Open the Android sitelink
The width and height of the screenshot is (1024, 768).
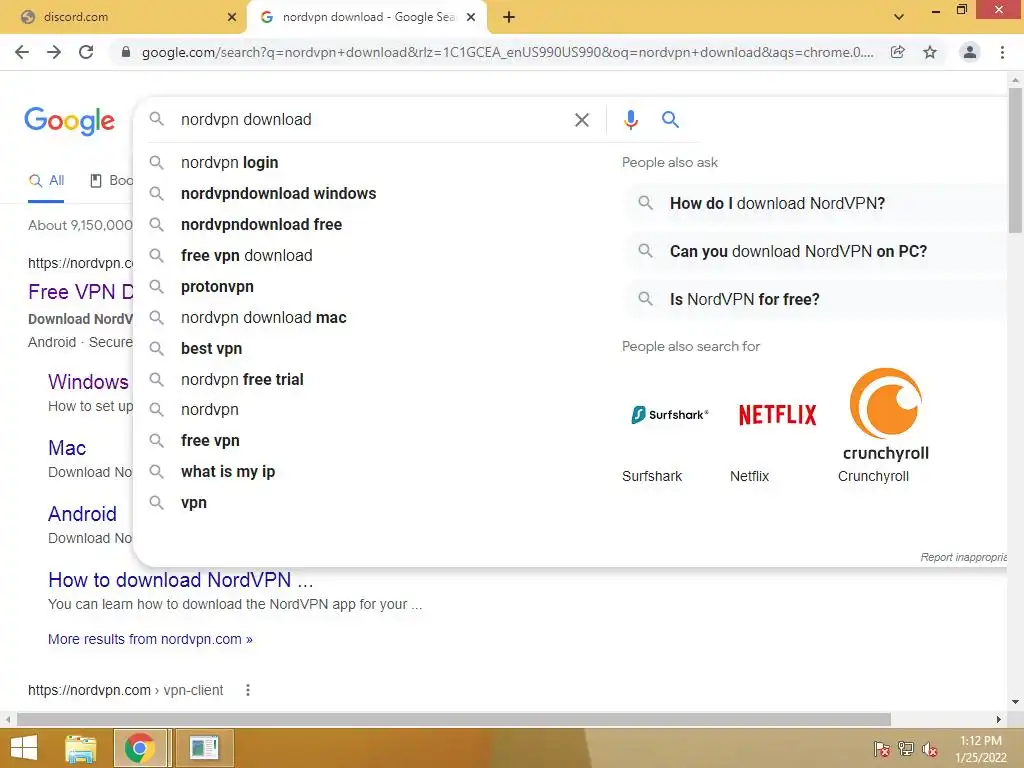tap(82, 514)
